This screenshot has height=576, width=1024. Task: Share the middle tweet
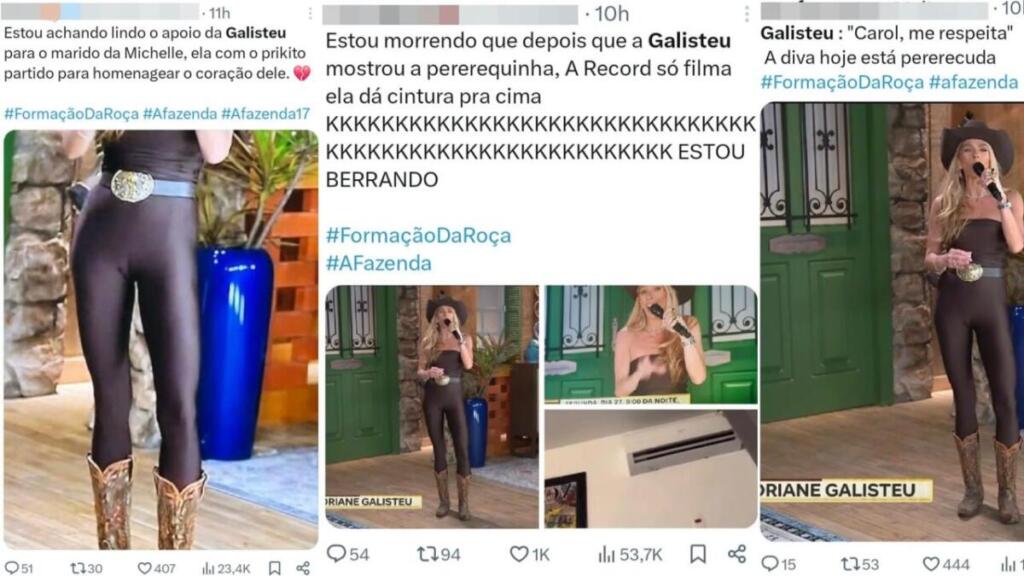click(737, 554)
